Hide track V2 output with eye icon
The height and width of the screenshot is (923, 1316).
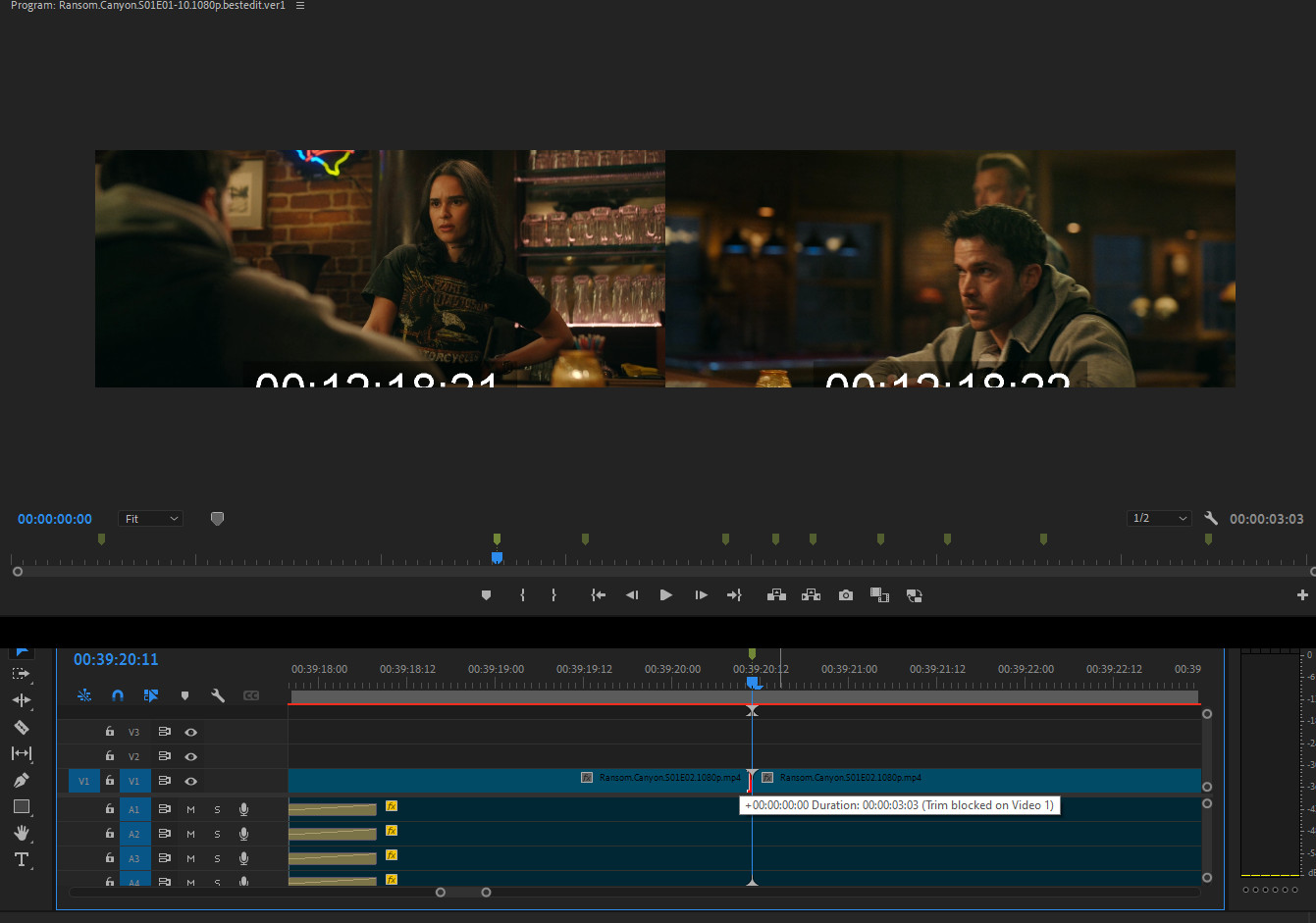[x=190, y=756]
